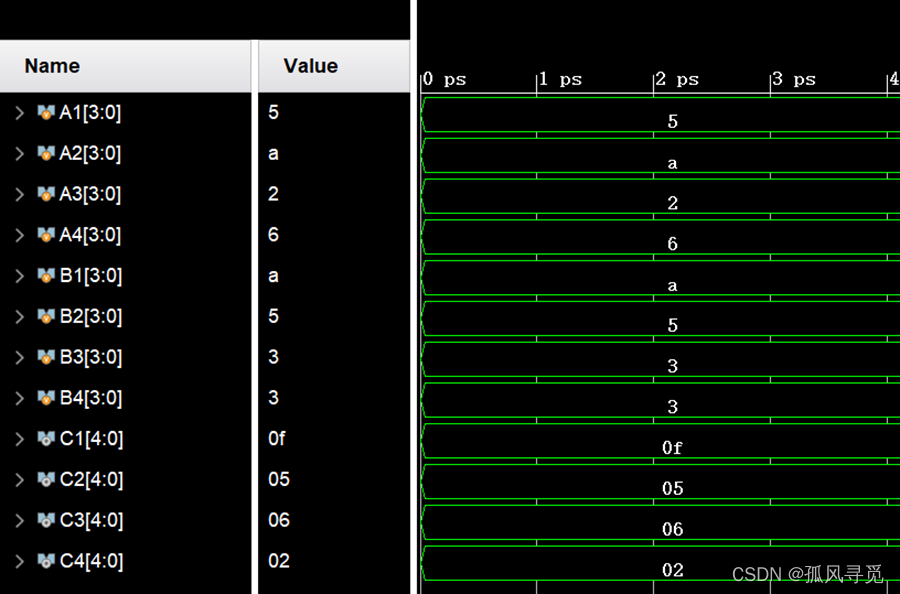Viewport: 900px width, 594px height.
Task: Select the B2[3:0] signal name
Action: (91, 317)
